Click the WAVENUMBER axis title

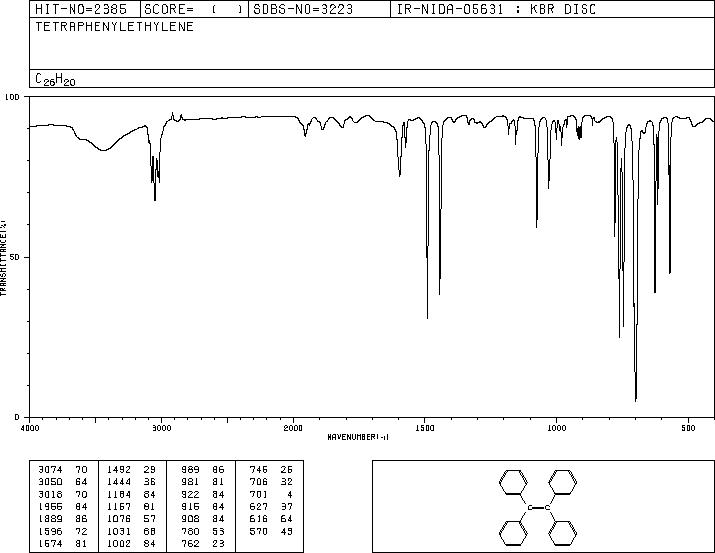pyautogui.click(x=358, y=437)
